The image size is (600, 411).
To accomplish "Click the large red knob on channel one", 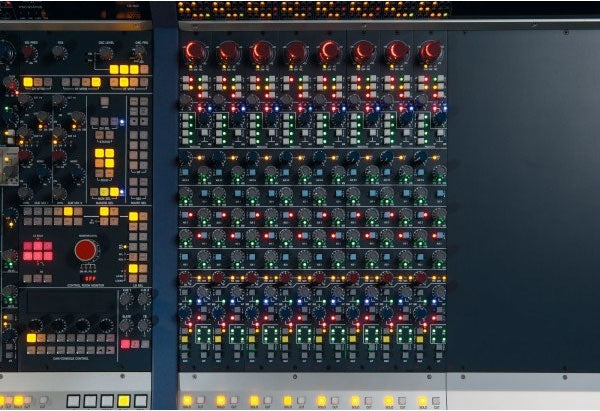I will click(195, 51).
